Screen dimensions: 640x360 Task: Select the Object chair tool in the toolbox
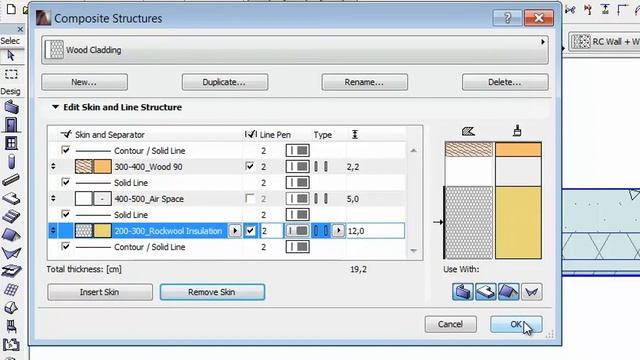coord(11,326)
